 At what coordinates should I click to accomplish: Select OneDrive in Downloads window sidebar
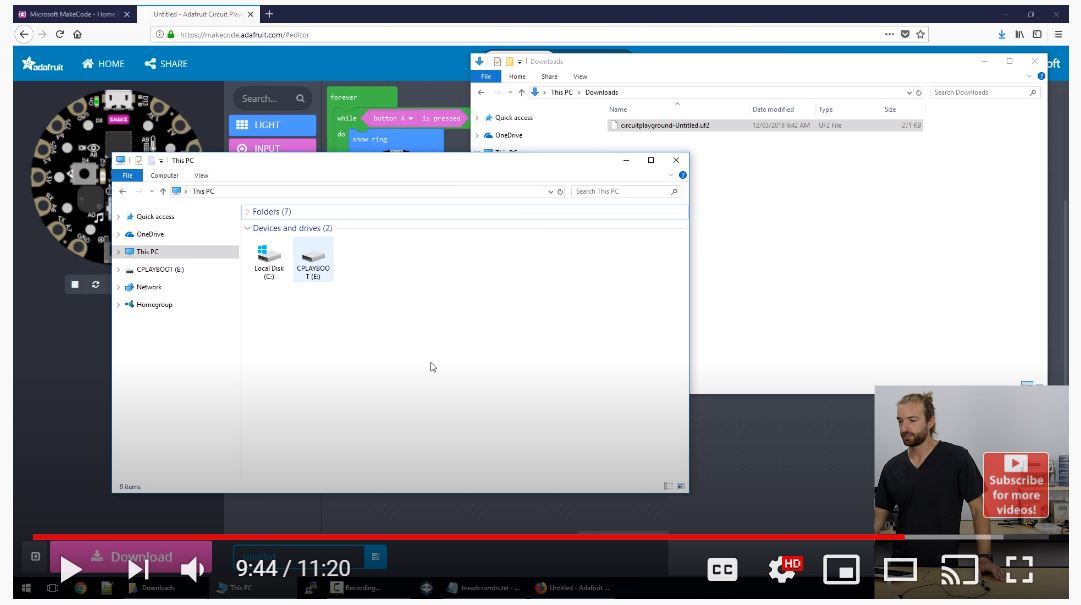coord(508,135)
